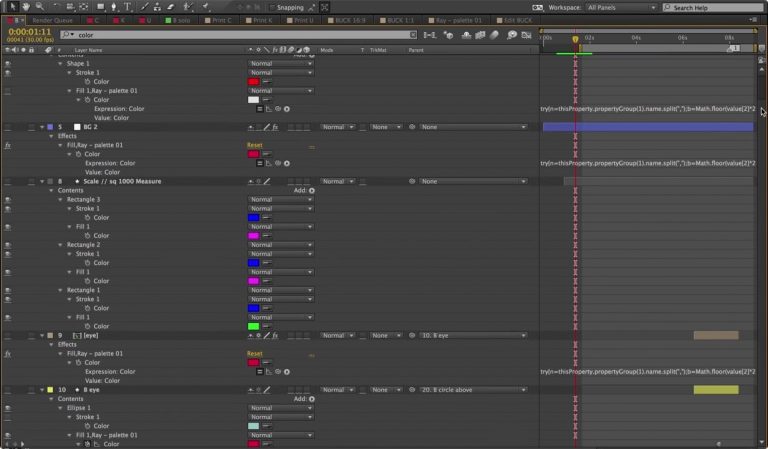This screenshot has width=768, height=449.
Task: Select the Hand tool in the toolbar
Action: point(26,7)
